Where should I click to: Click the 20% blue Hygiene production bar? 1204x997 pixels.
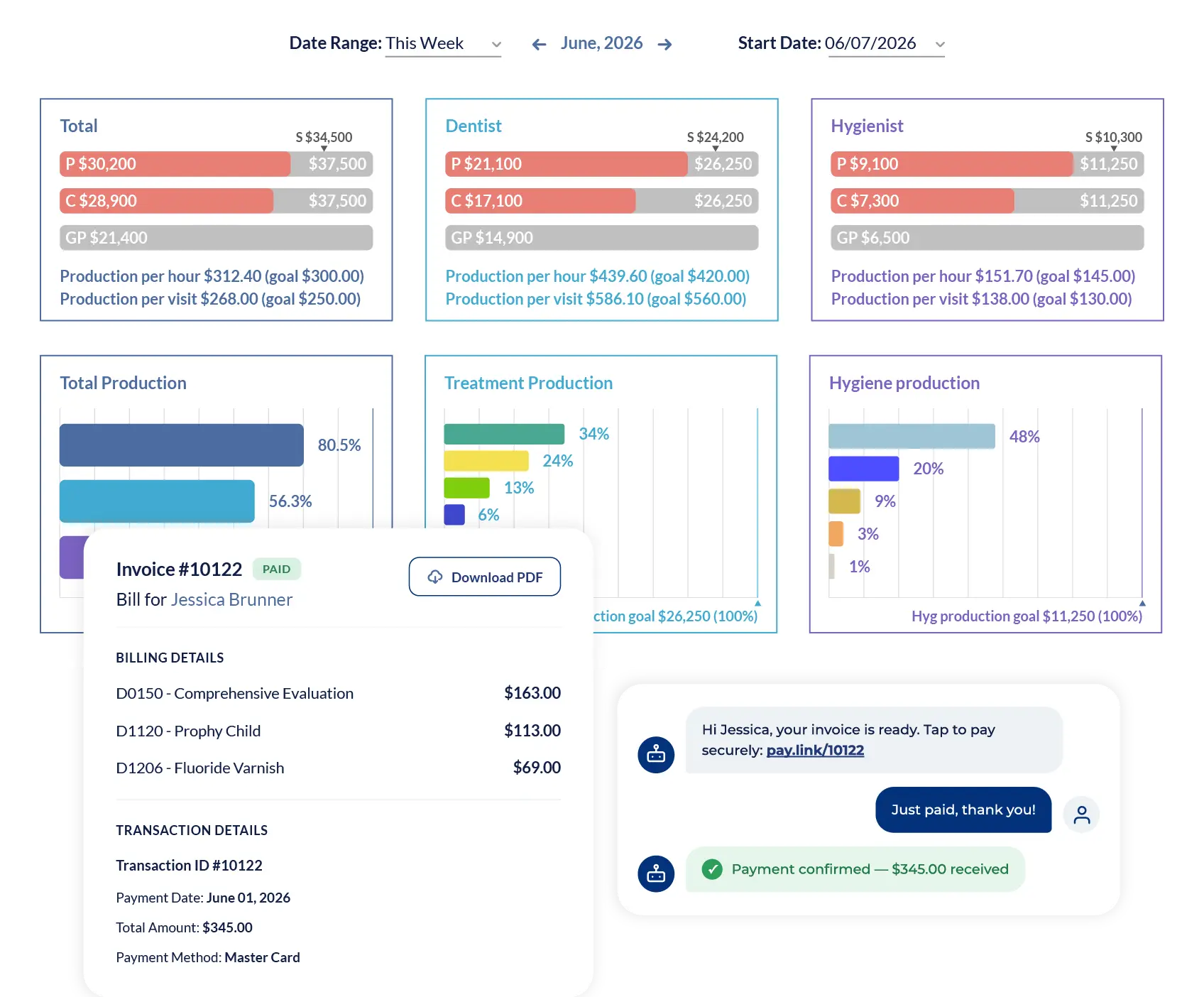click(864, 469)
